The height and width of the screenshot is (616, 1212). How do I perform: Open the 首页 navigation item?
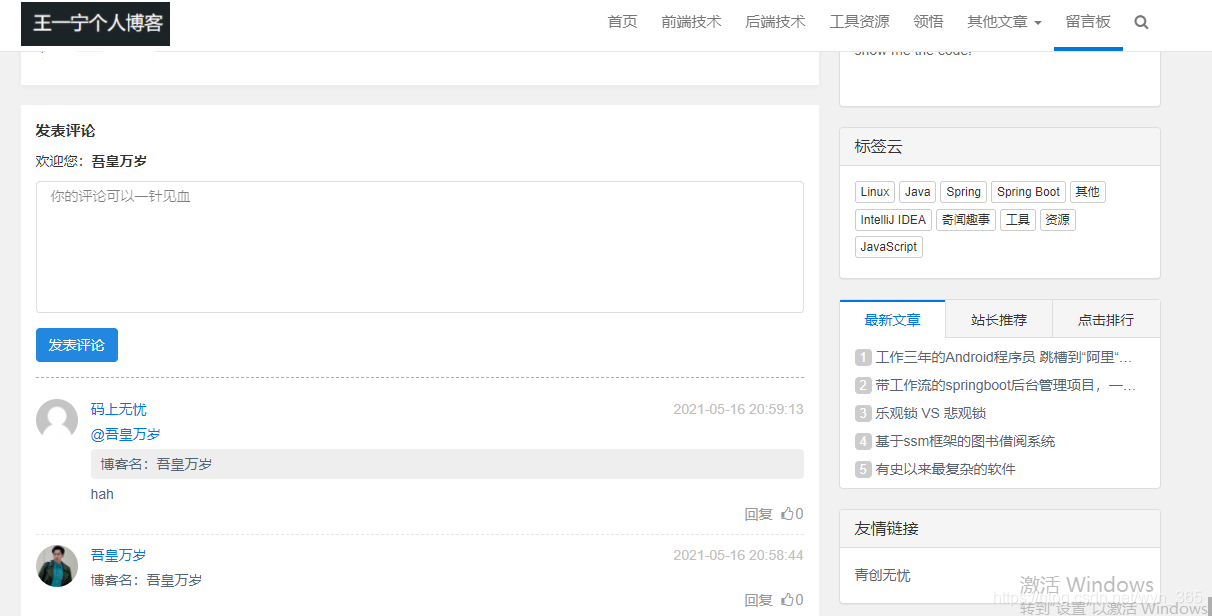(x=621, y=21)
